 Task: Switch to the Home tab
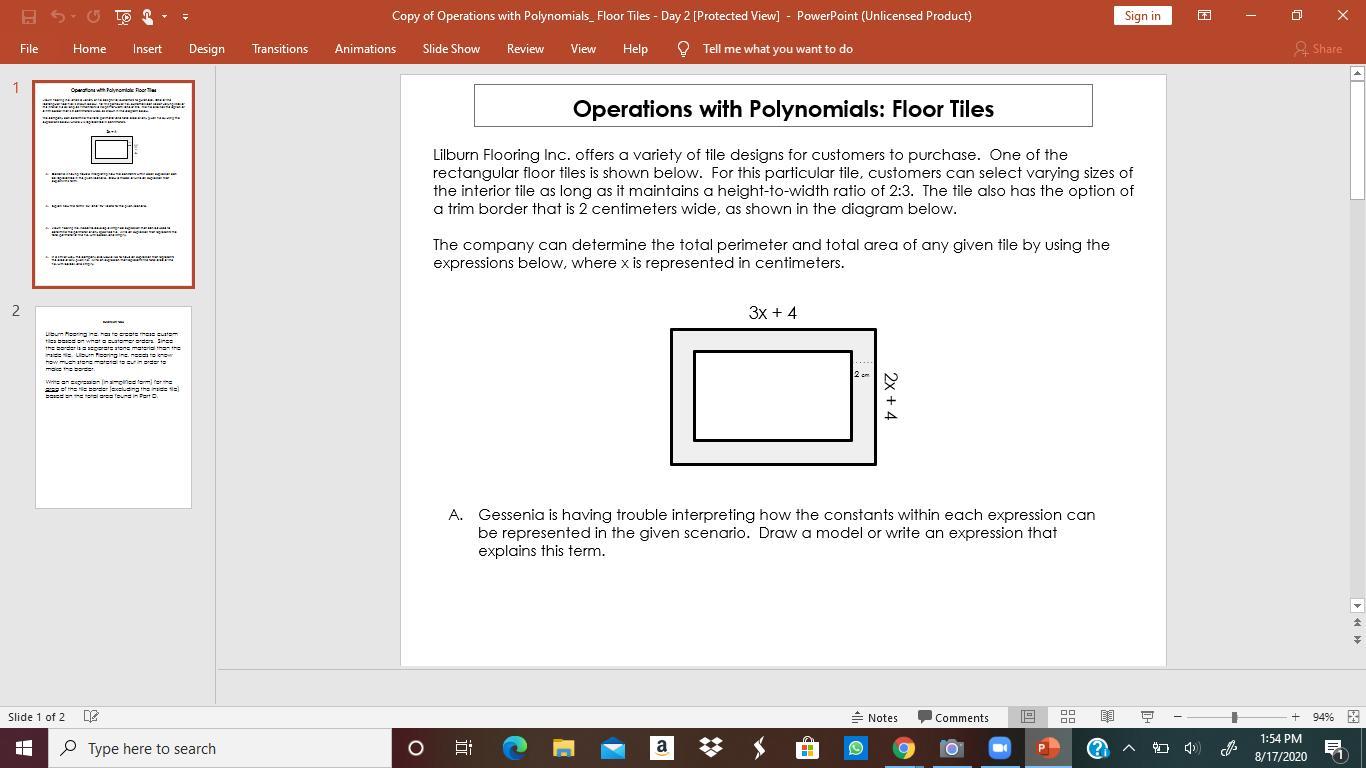click(x=89, y=49)
